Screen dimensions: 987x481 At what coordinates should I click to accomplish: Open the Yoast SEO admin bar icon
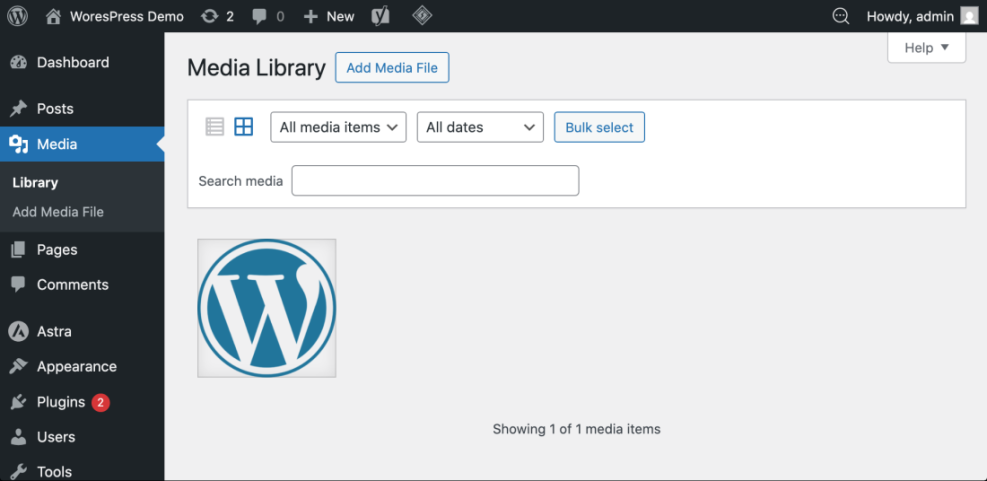click(x=380, y=16)
